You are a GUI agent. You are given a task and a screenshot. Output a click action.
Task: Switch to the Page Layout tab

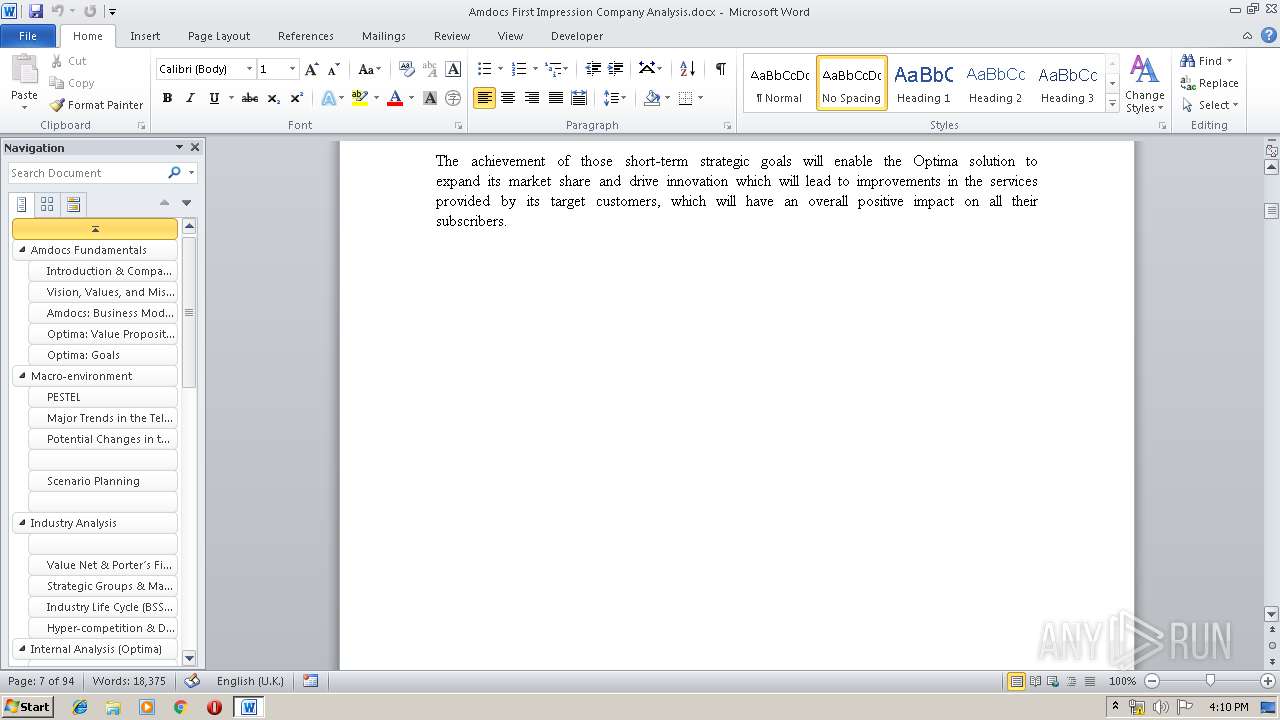click(x=219, y=36)
